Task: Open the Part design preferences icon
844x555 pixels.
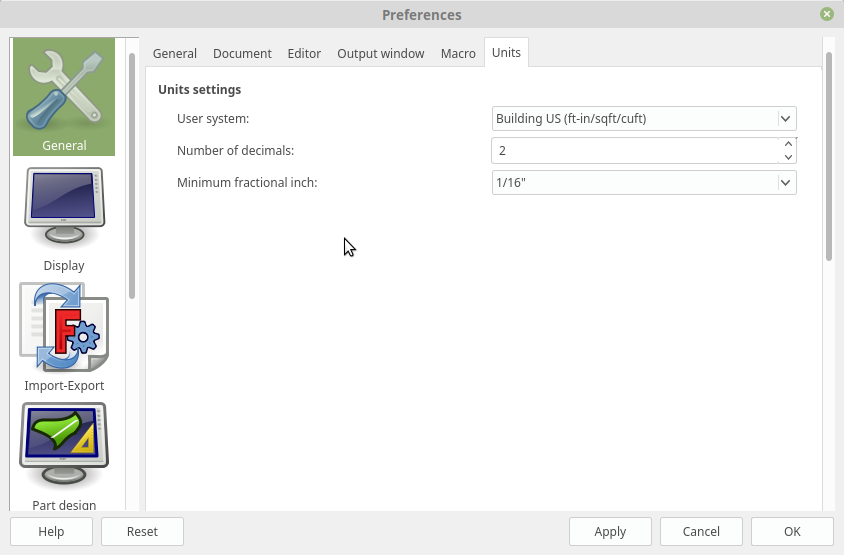Action: tap(64, 444)
